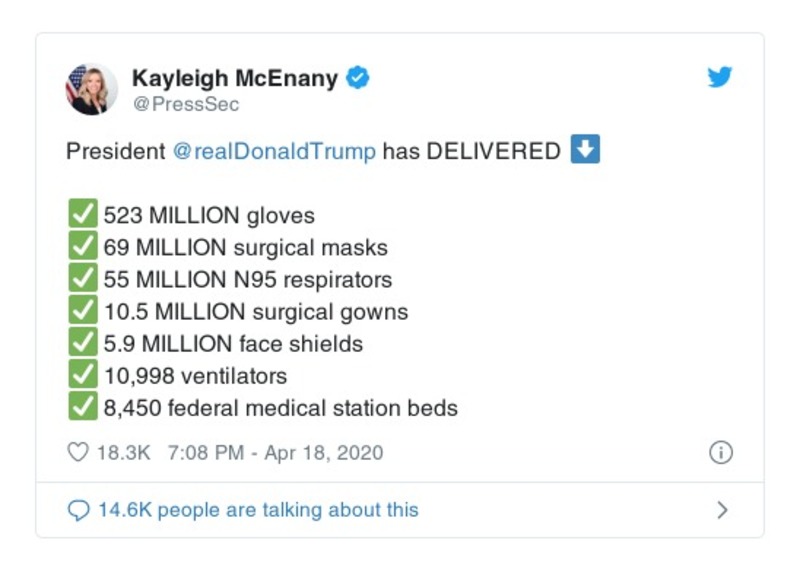800x572 pixels.
Task: Like the tweet with the heart icon
Action: point(78,453)
